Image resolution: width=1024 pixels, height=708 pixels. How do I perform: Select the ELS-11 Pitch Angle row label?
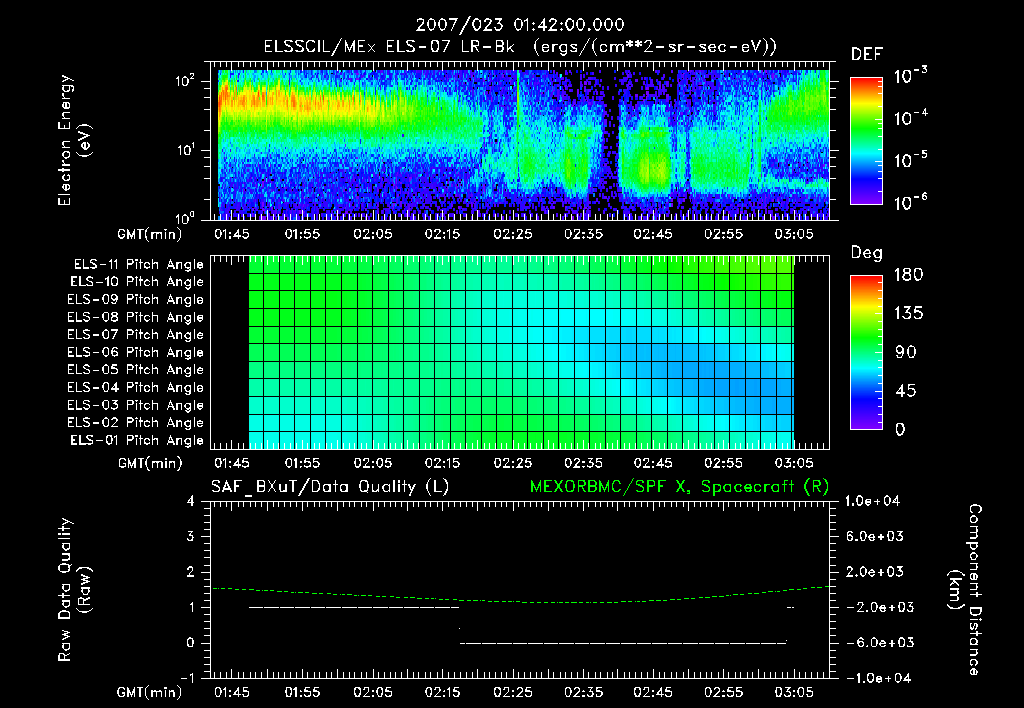pyautogui.click(x=138, y=265)
